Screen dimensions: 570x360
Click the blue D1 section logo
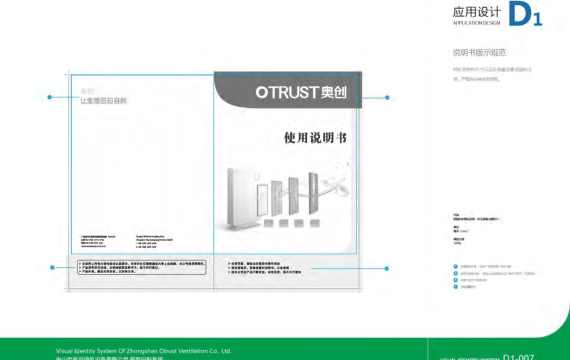pos(525,14)
